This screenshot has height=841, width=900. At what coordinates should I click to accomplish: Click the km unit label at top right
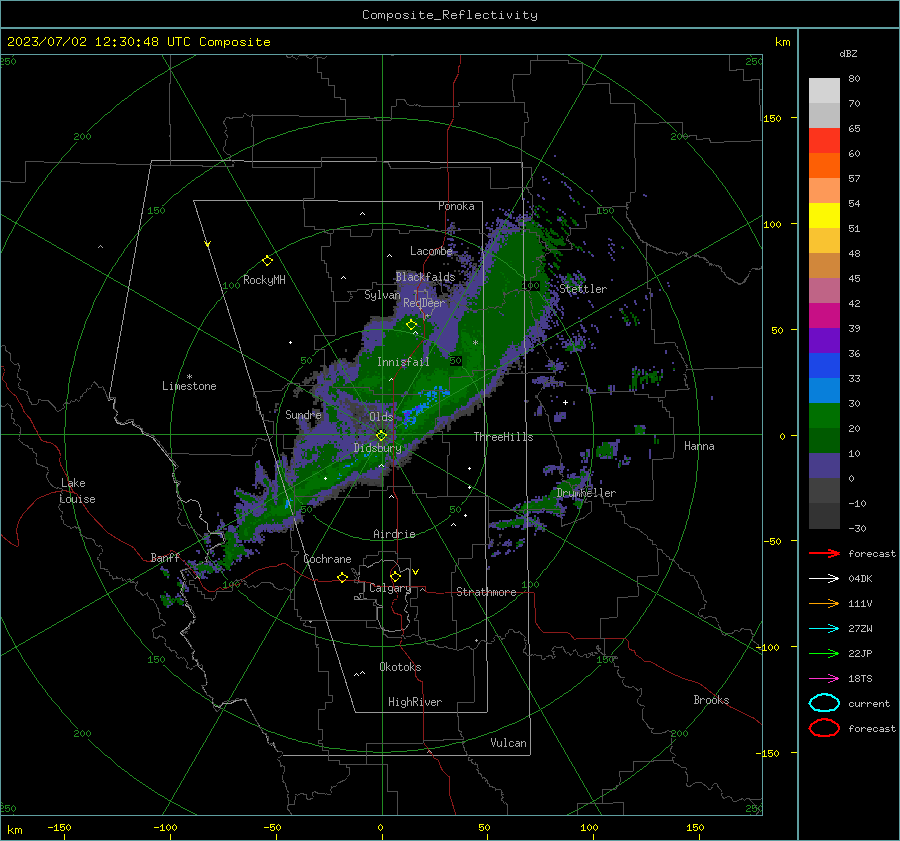click(x=782, y=42)
